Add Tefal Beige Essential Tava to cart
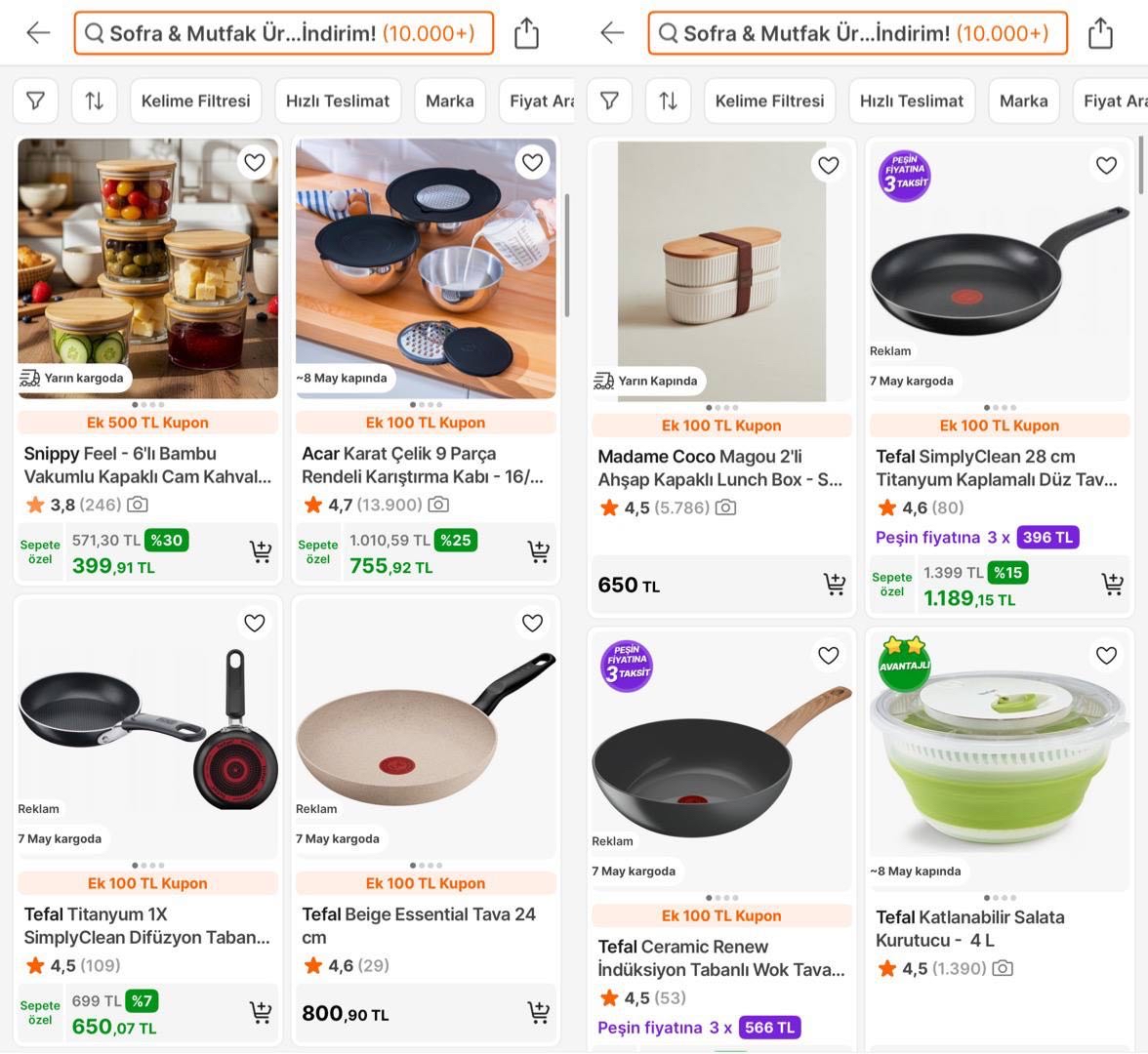This screenshot has width=1148, height=1054. (x=539, y=1012)
